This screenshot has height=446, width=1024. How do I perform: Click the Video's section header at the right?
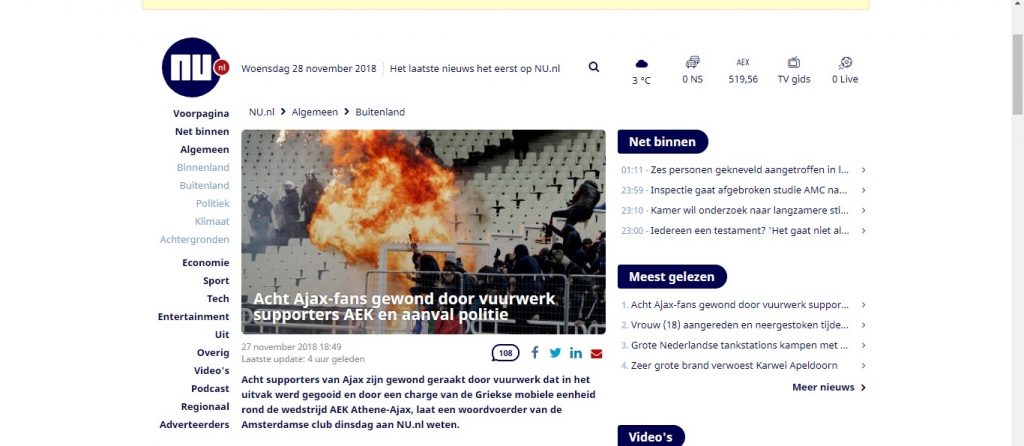point(650,436)
